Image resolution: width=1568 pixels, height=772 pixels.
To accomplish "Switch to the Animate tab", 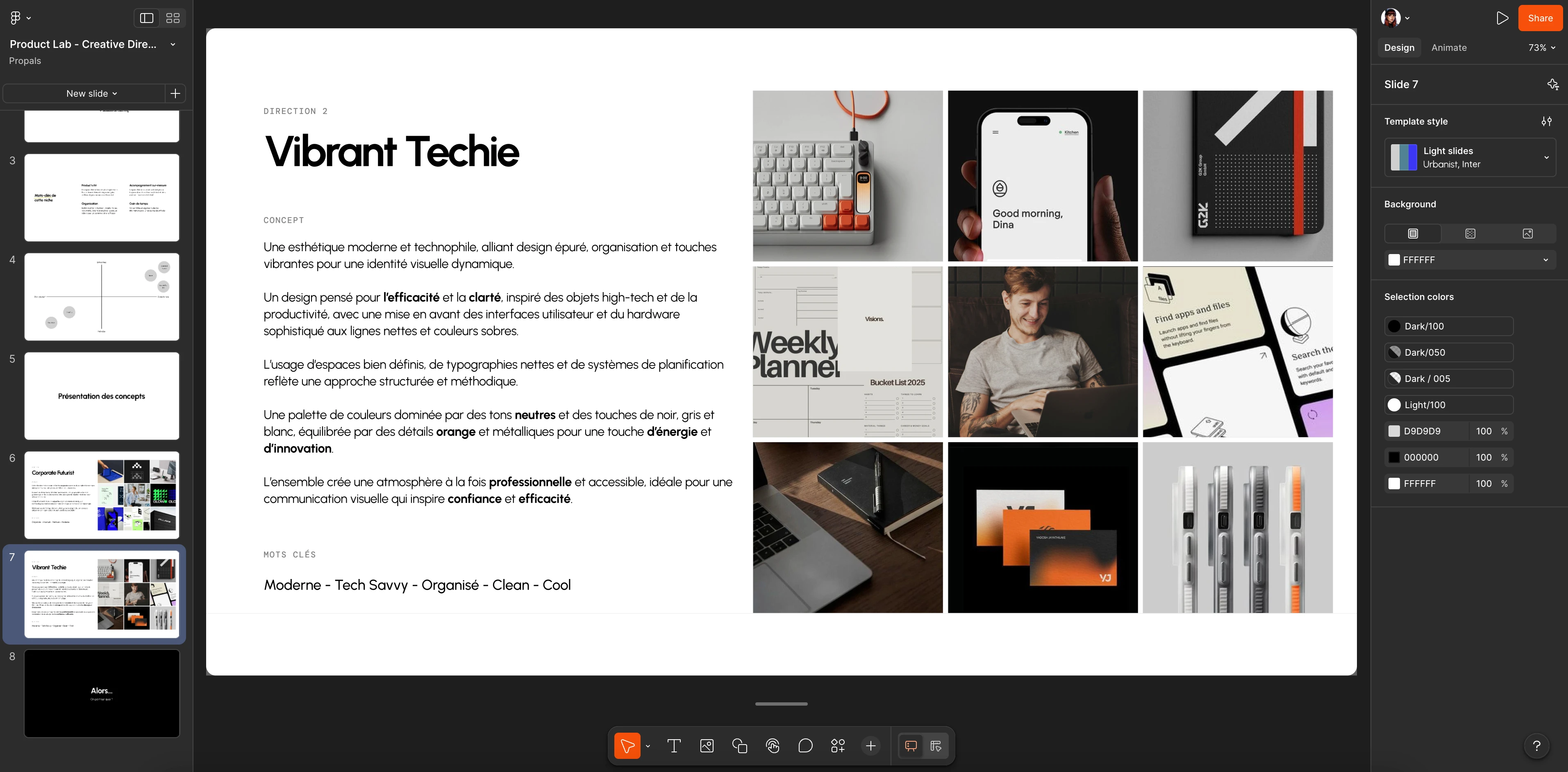I will tap(1449, 48).
